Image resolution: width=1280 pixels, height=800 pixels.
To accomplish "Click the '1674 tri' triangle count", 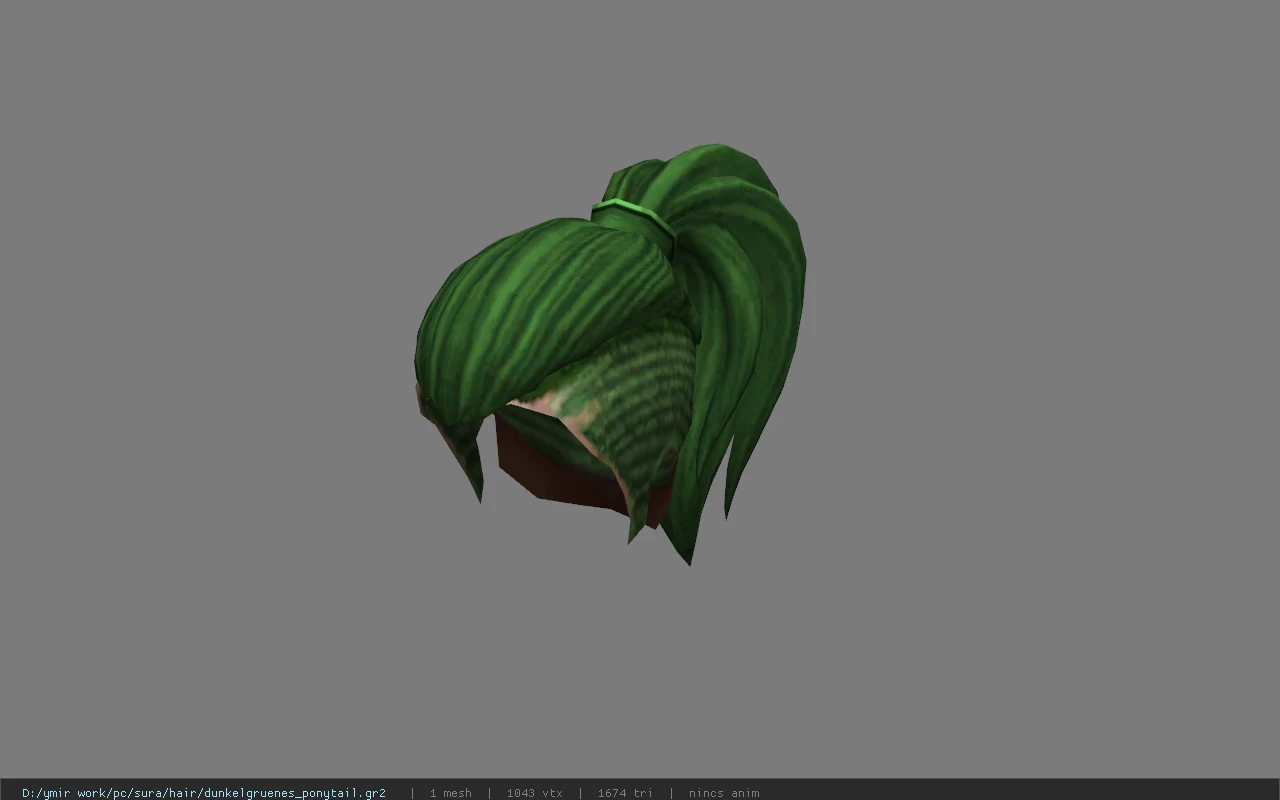I will [x=625, y=793].
